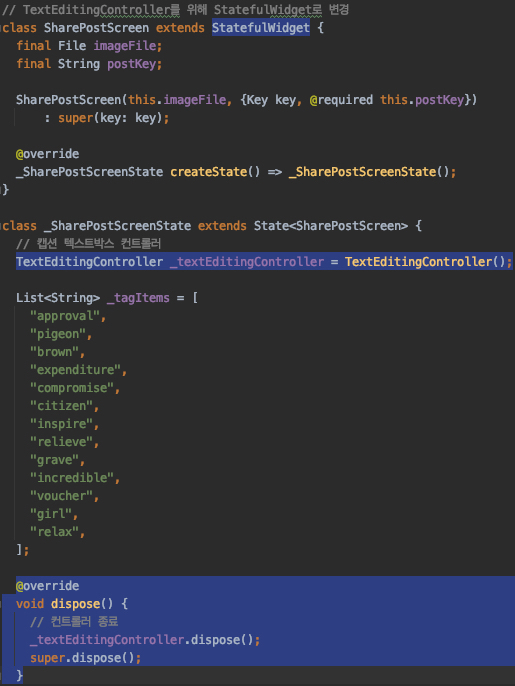Select the highlighted StatefulWidget class name
This screenshot has width=515, height=686.
click(261, 28)
